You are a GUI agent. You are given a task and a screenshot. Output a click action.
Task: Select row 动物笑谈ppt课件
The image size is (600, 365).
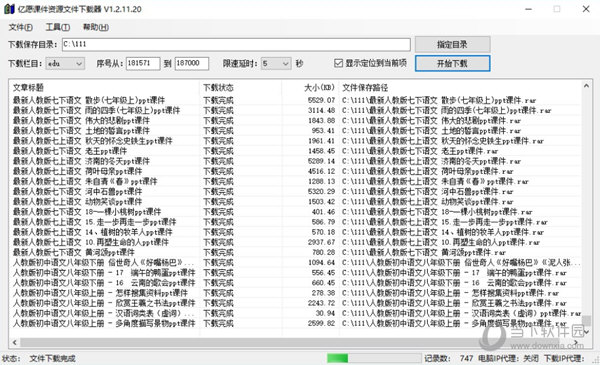pyautogui.click(x=295, y=202)
